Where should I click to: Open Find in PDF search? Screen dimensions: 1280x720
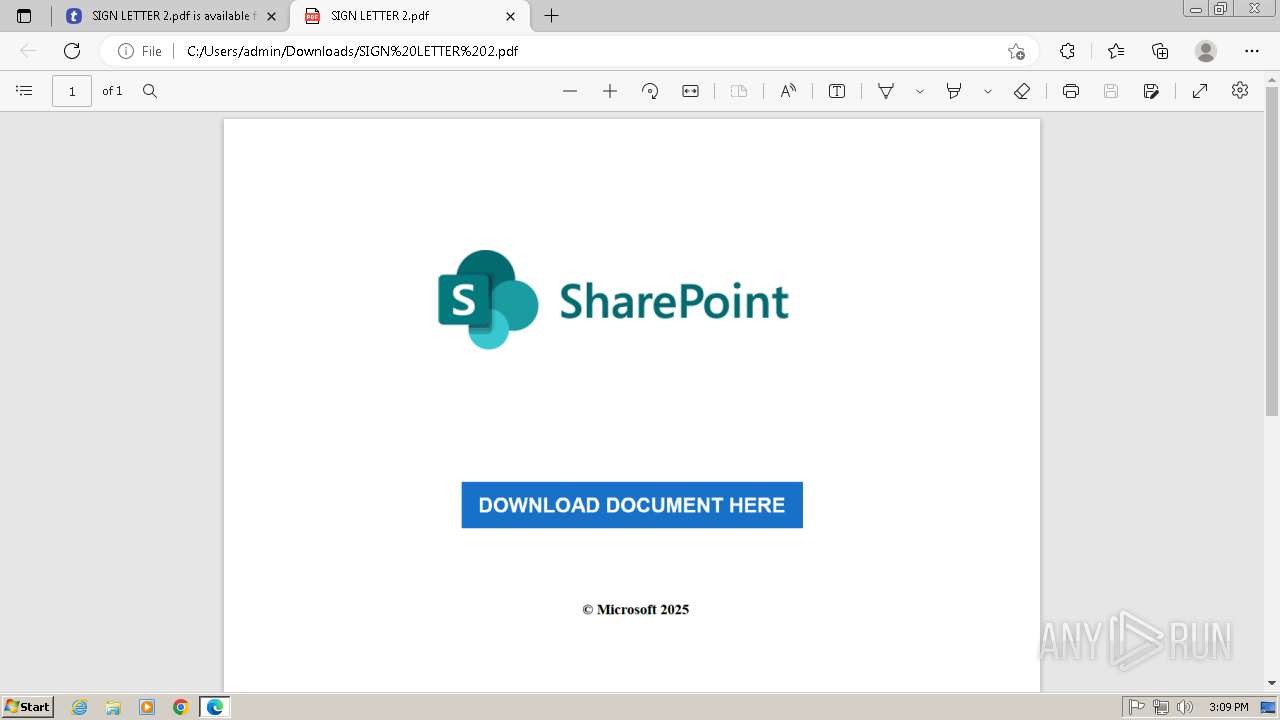click(150, 91)
